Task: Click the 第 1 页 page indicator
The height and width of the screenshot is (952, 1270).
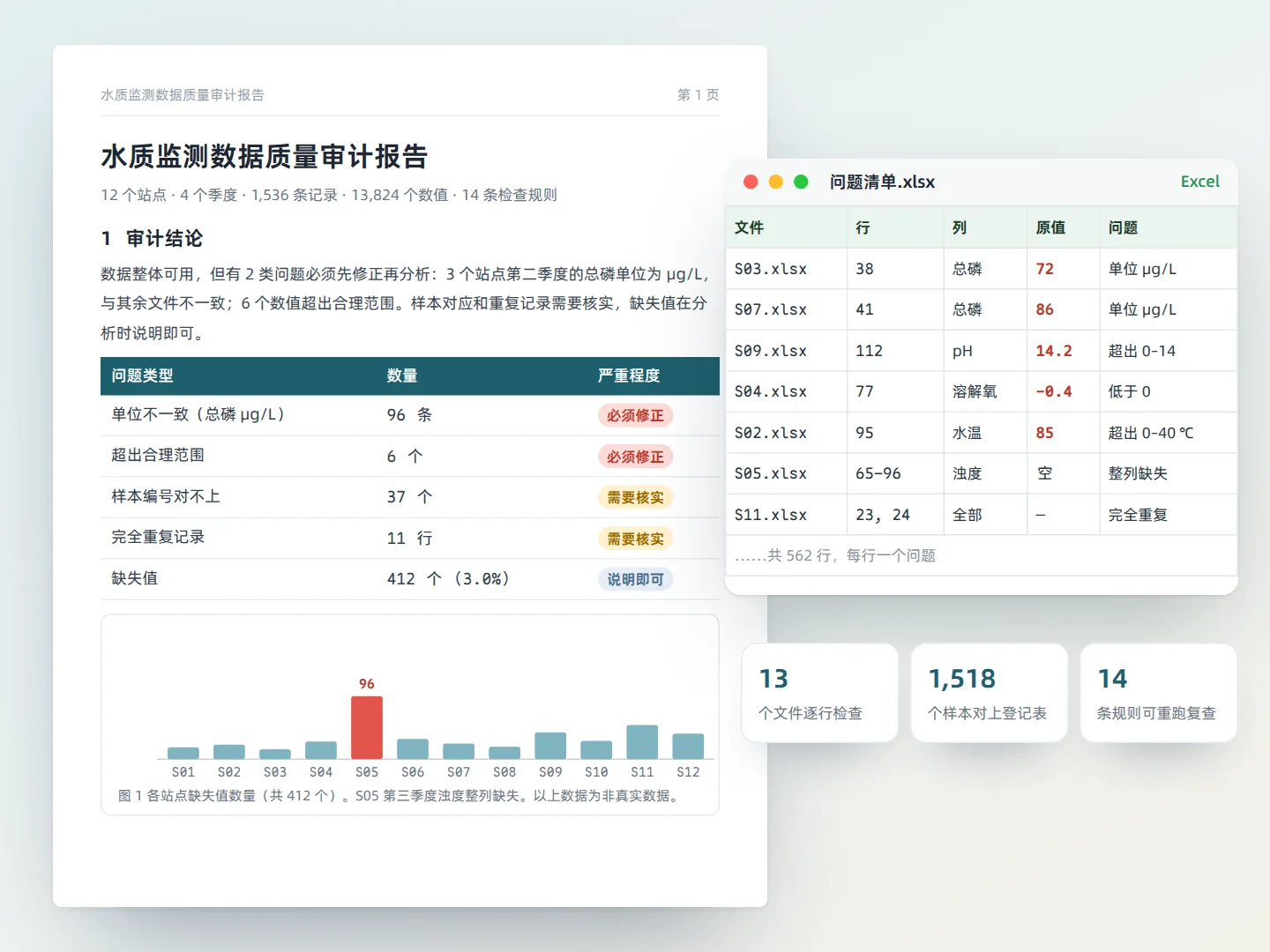Action: 698,94
